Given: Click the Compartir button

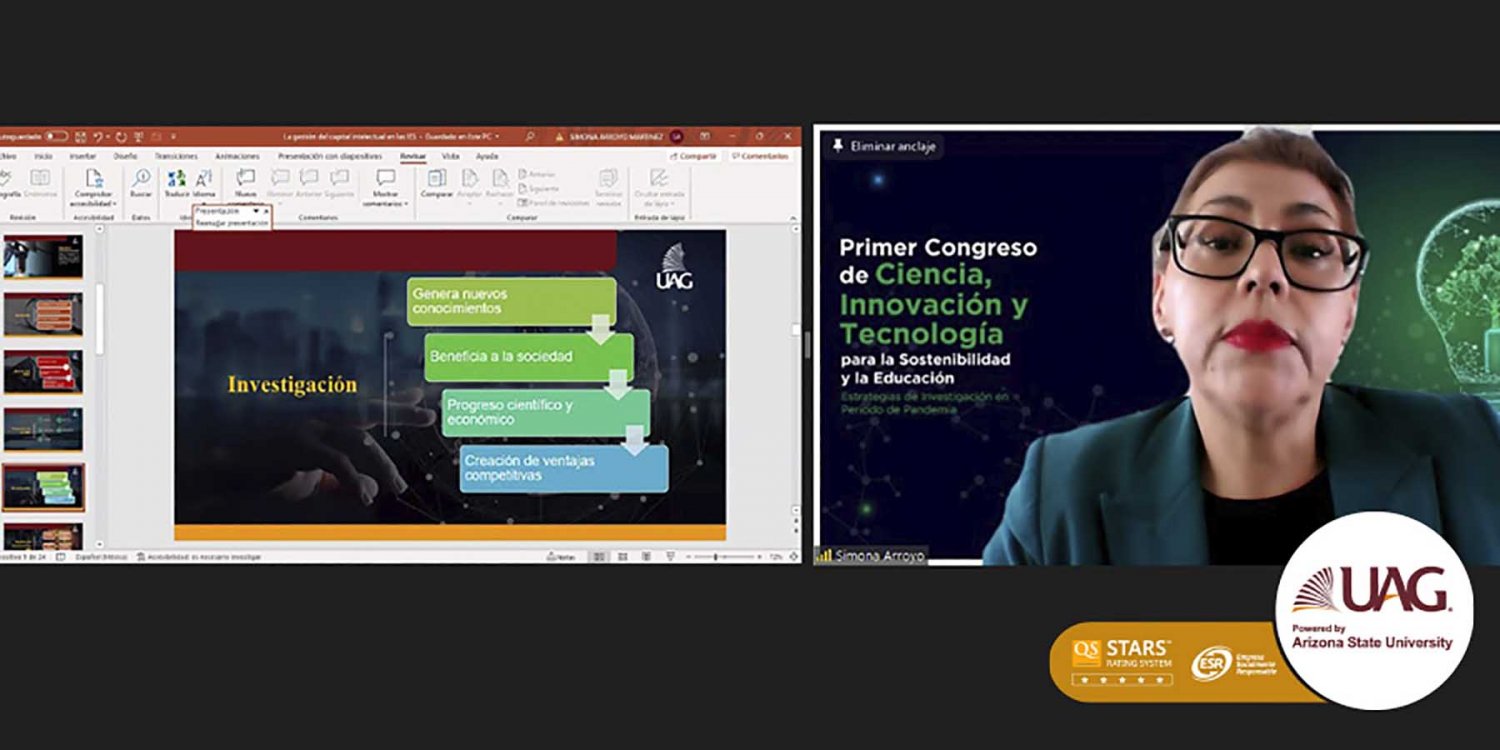Looking at the screenshot, I should click(x=693, y=156).
